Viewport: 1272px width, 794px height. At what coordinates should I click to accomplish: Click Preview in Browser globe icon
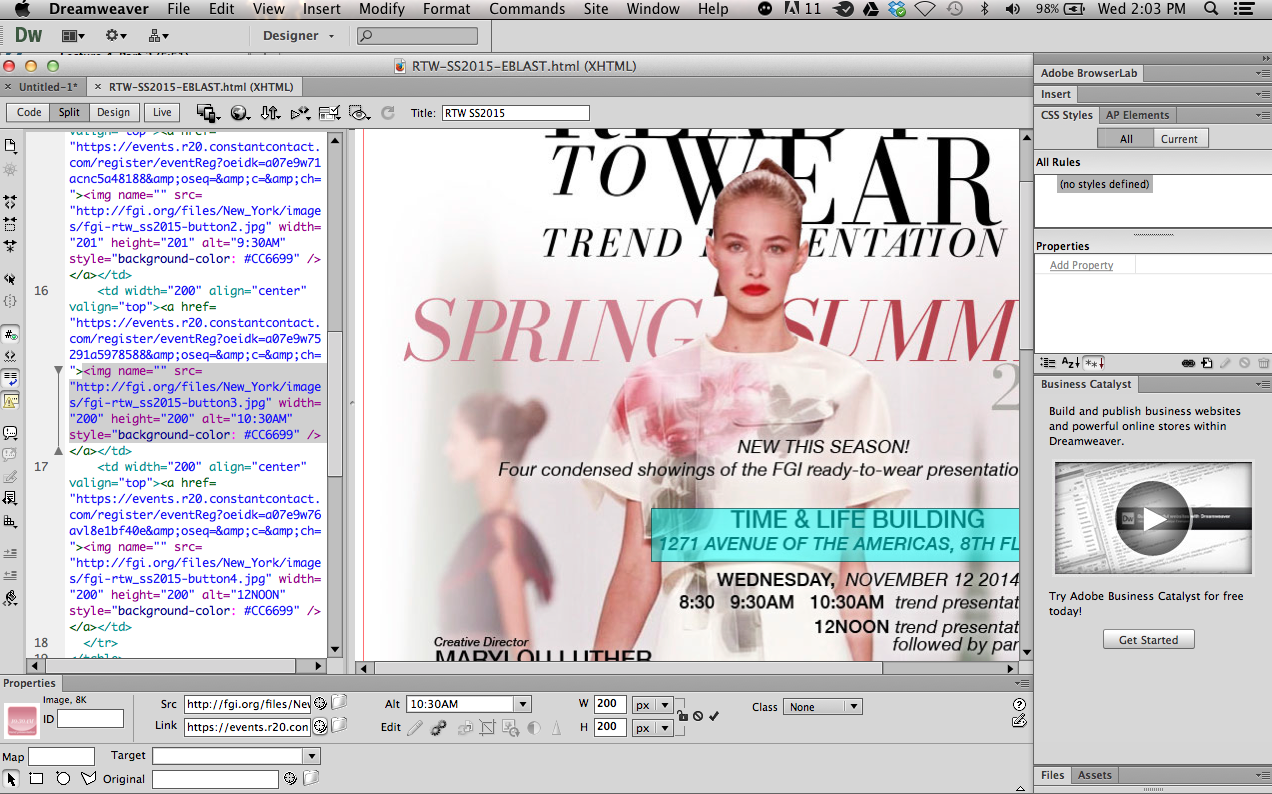[240, 113]
